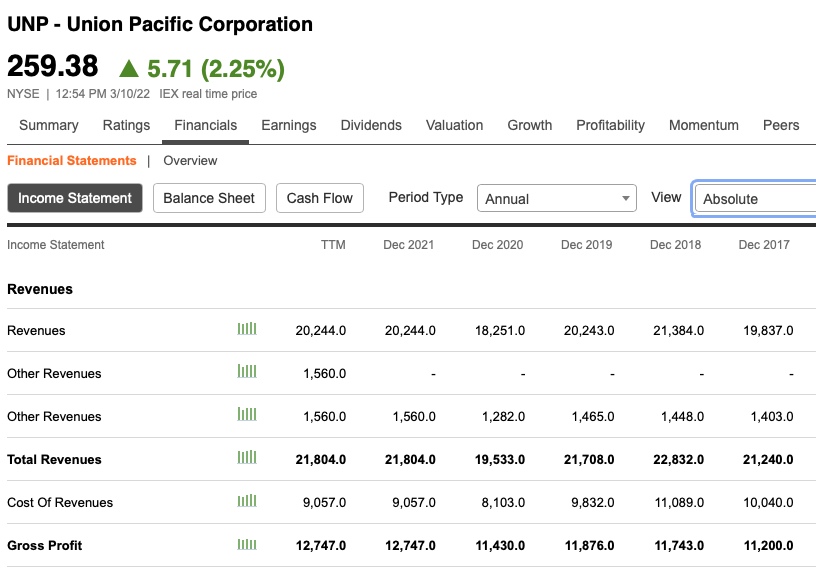
Task: Select the Total Revenues row label
Action: click(x=54, y=460)
